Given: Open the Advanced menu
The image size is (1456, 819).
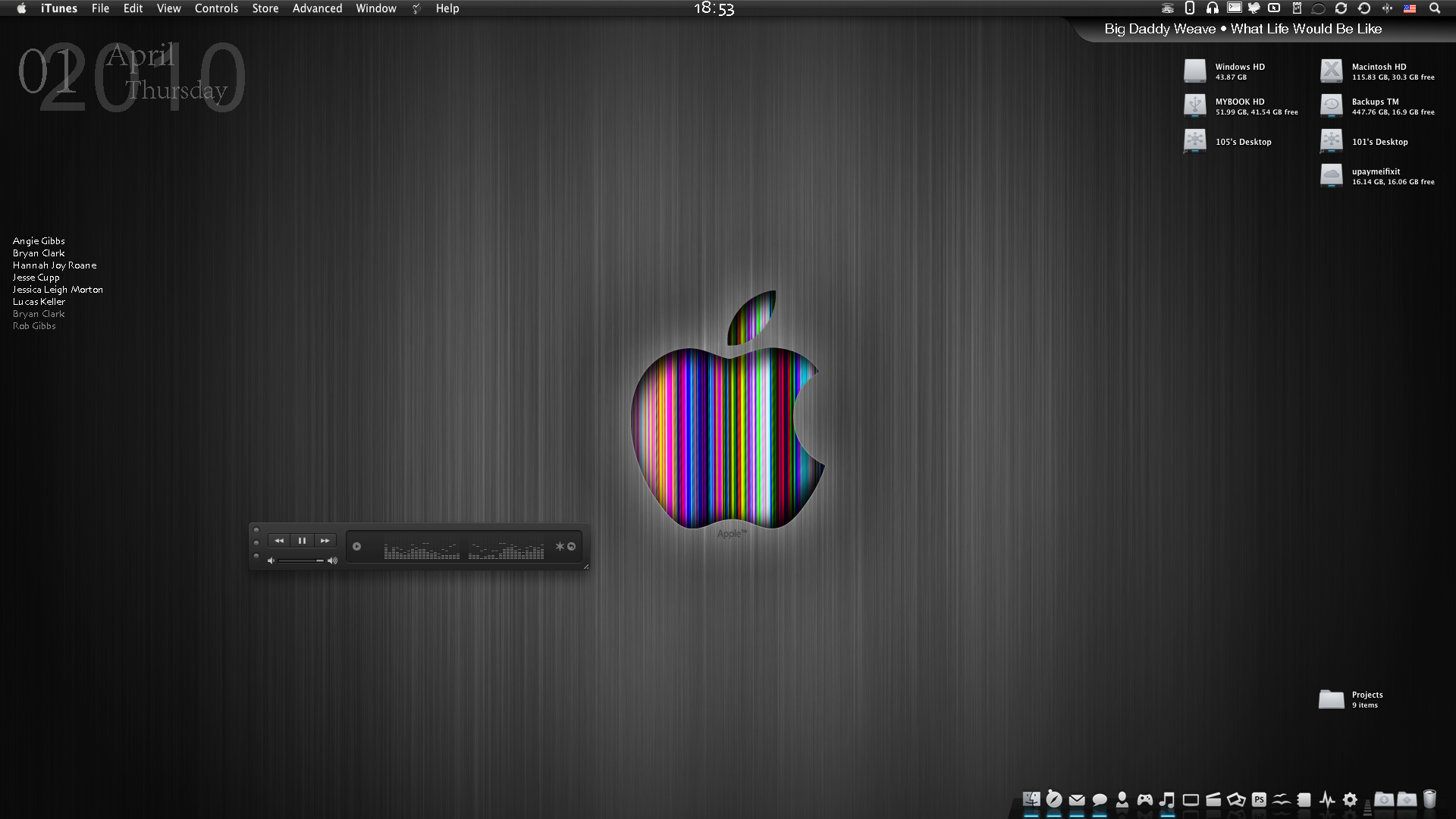Looking at the screenshot, I should tap(317, 8).
